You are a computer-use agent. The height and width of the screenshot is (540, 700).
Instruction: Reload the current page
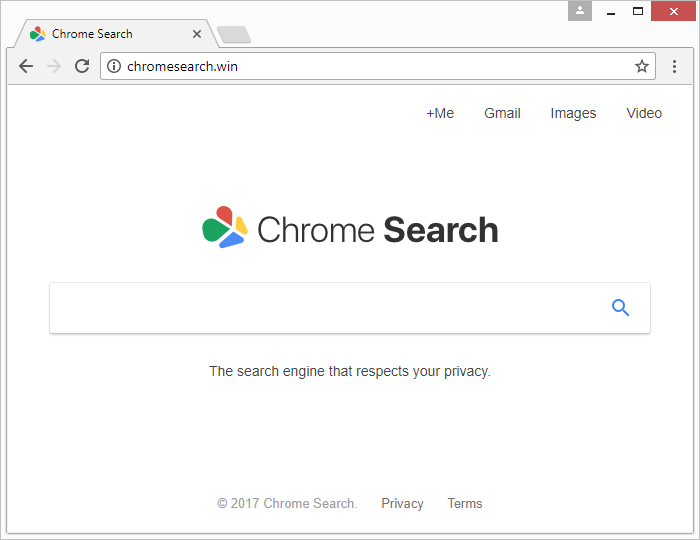pyautogui.click(x=82, y=67)
